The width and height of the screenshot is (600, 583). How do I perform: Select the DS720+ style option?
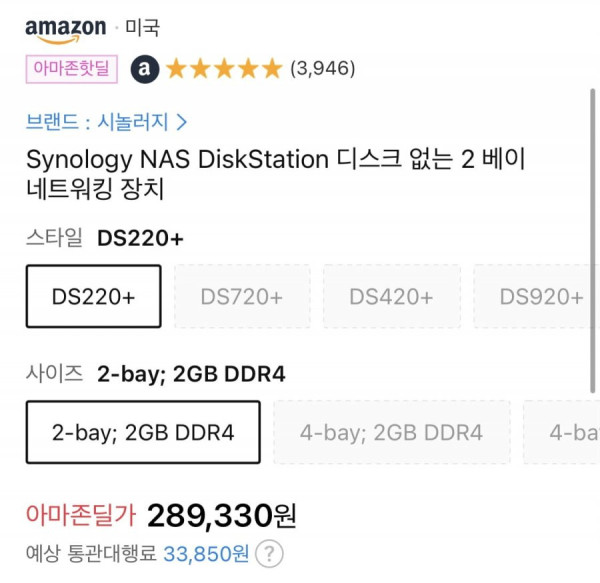click(242, 296)
